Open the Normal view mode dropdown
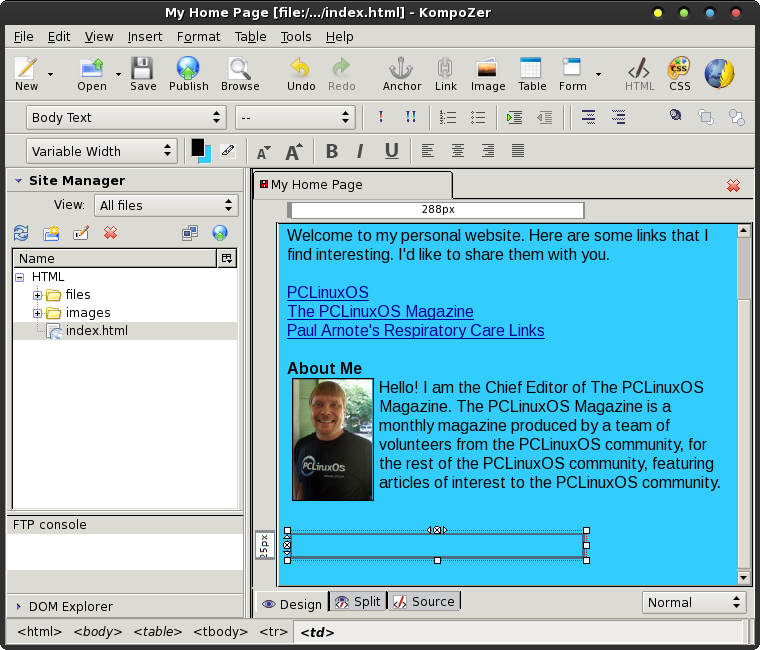The height and width of the screenshot is (650, 760). [694, 602]
